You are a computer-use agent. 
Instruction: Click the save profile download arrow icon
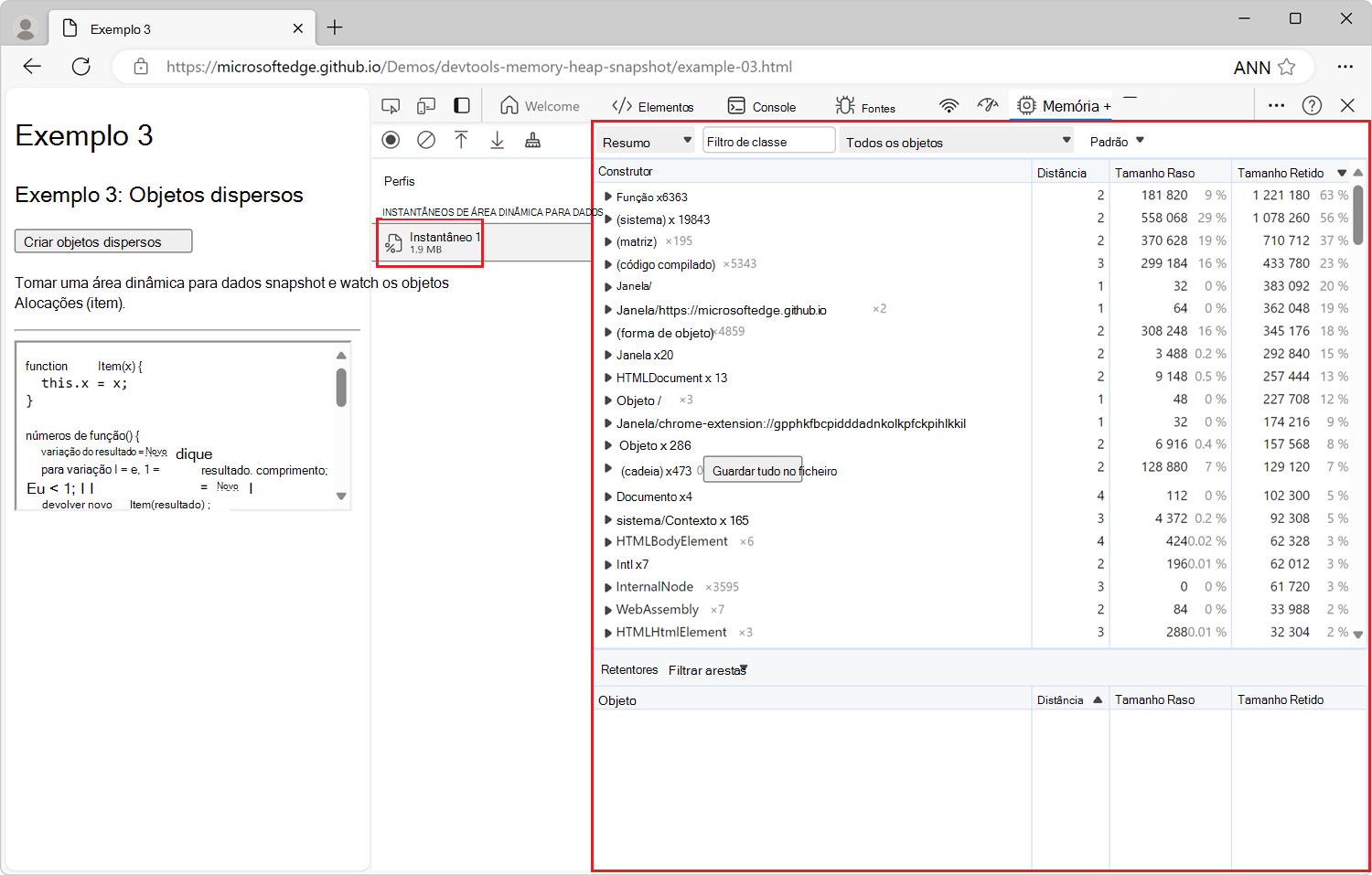tap(497, 140)
